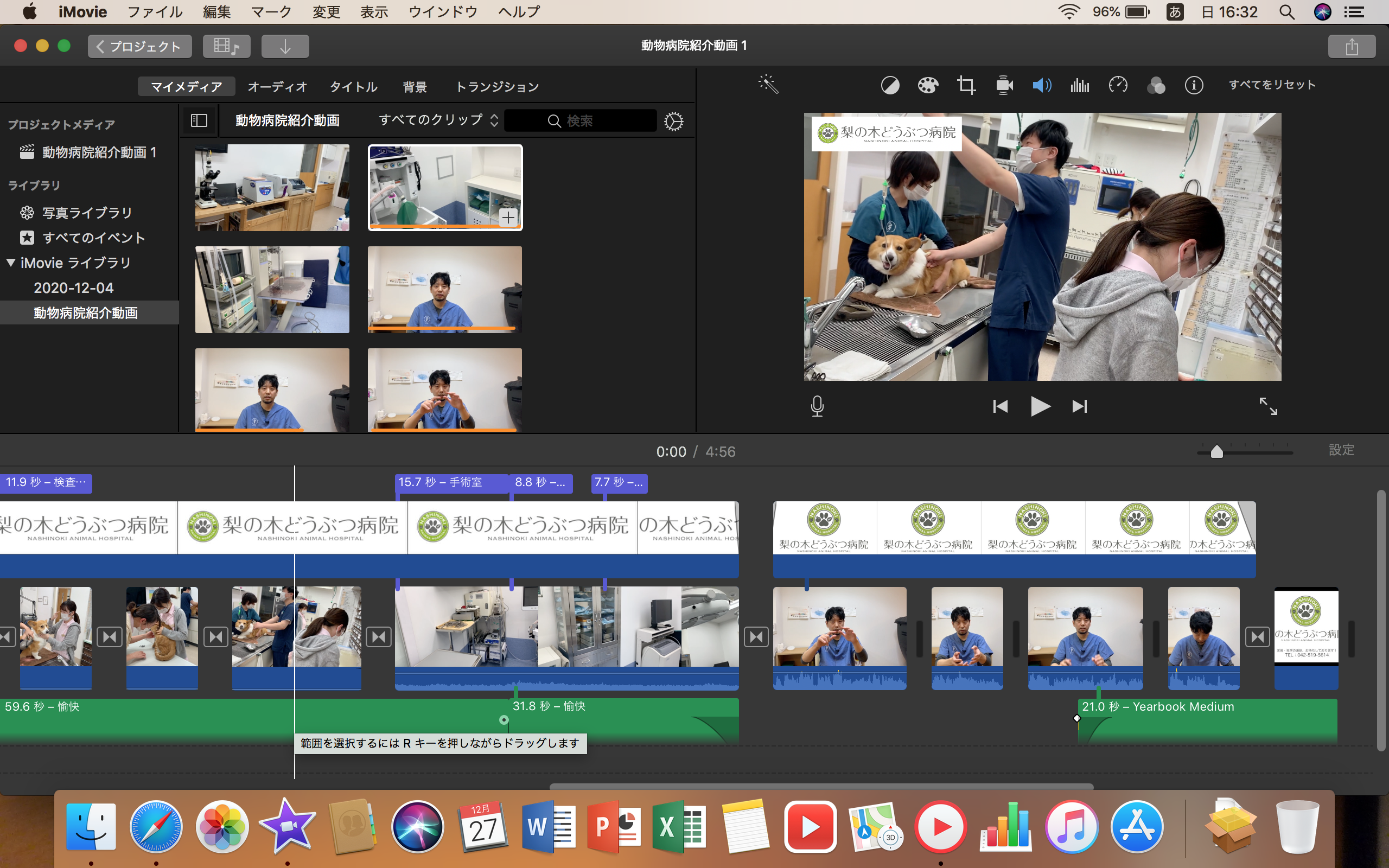Viewport: 1389px width, 868px height.
Task: Open the clip filter and audio effects icon
Action: click(x=1156, y=86)
